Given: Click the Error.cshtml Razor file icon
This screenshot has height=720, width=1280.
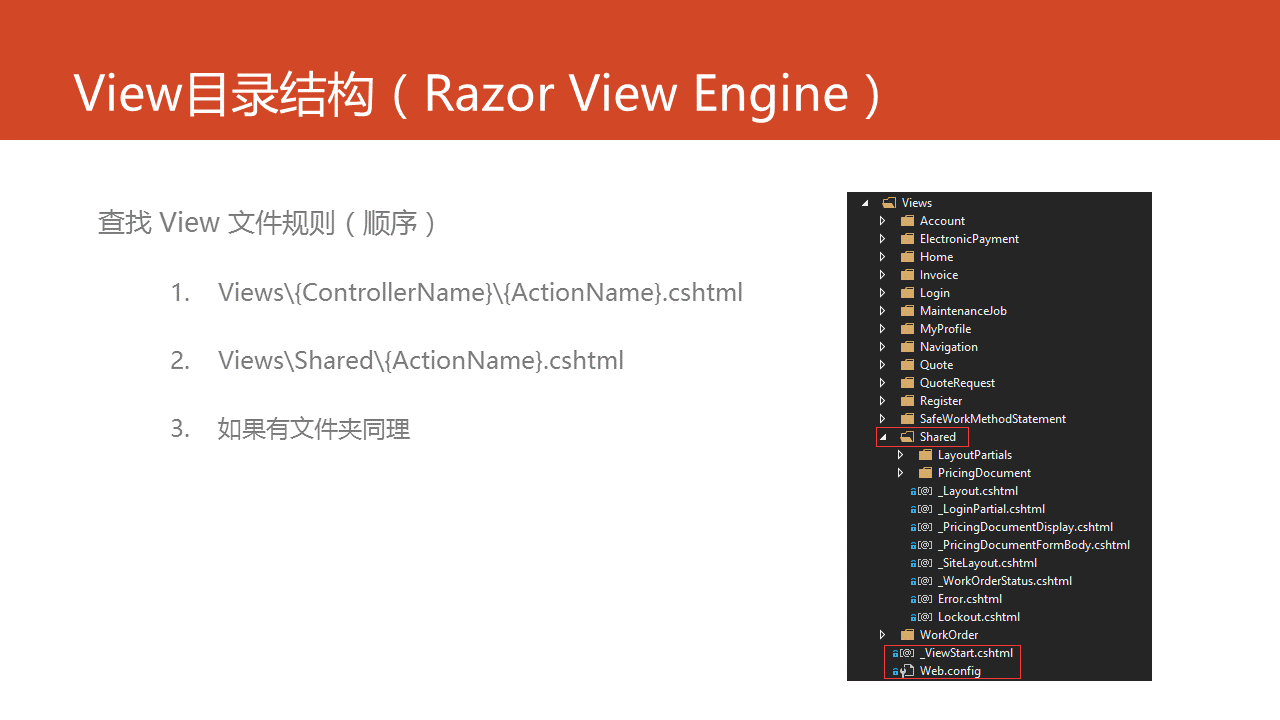Looking at the screenshot, I should tap(925, 599).
